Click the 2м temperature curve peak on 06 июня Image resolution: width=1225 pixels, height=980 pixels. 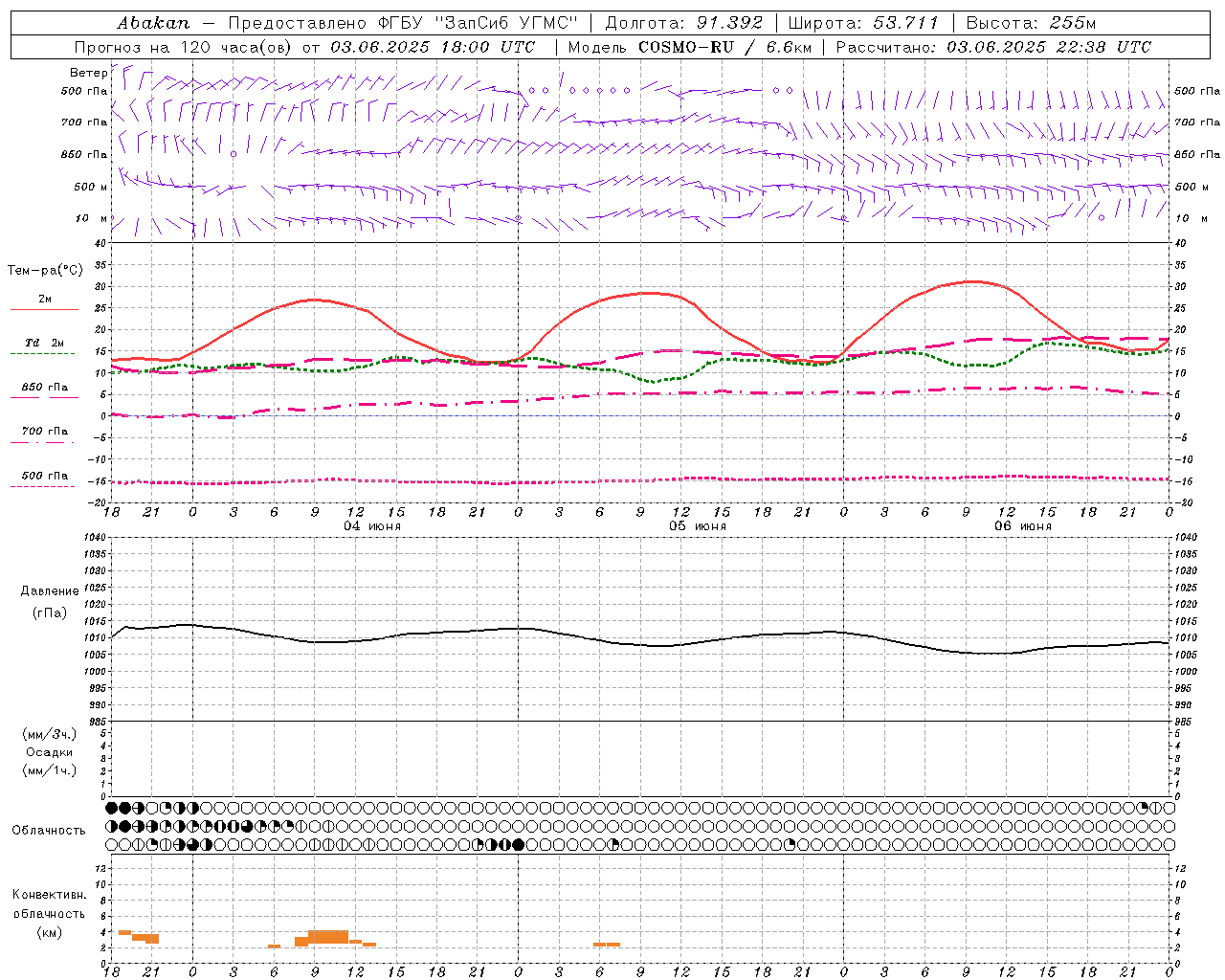972,281
